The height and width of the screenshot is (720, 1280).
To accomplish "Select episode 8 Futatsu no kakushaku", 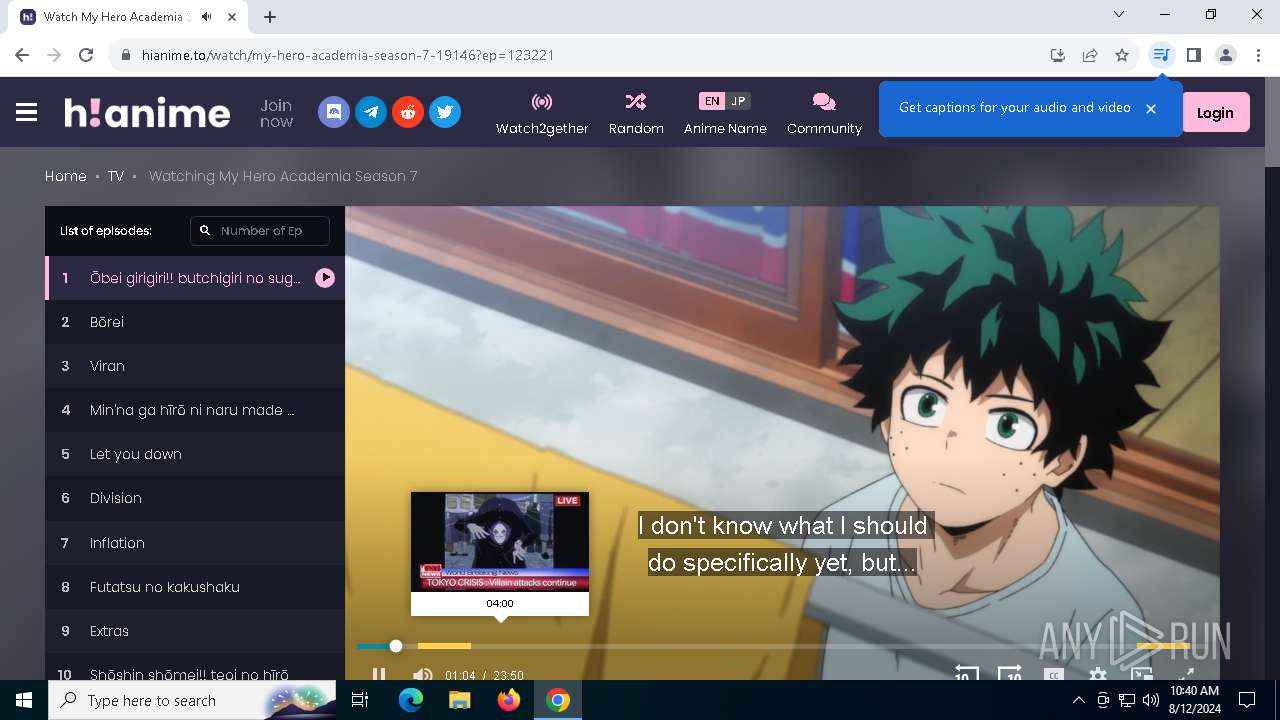I will point(195,587).
